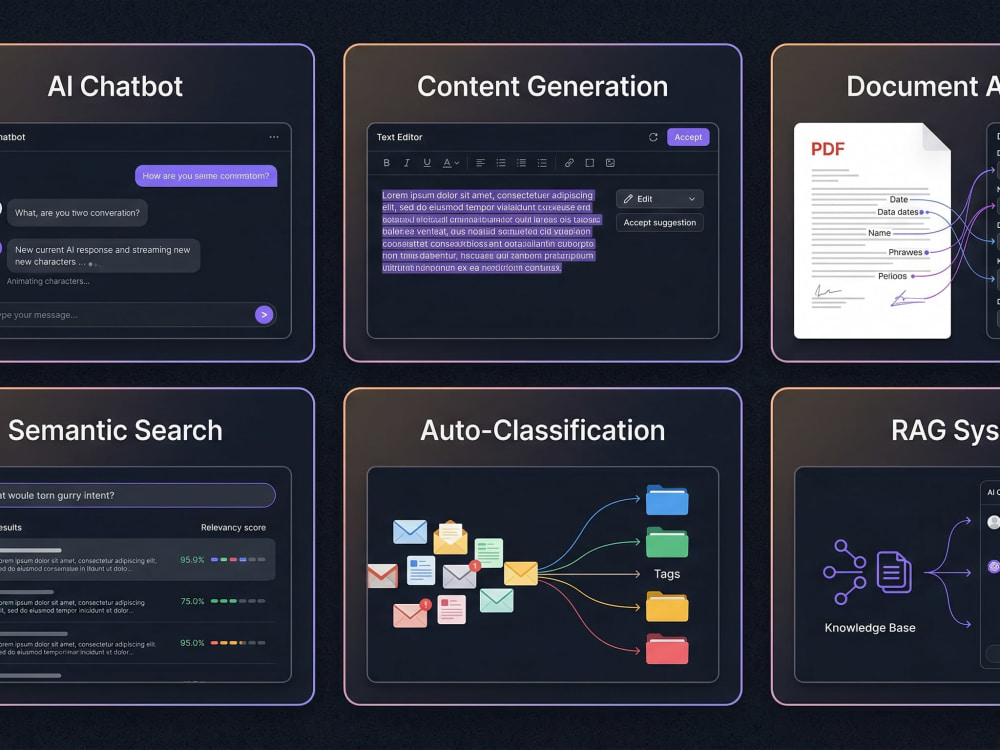Click the relevancy bar beside 75.0%
1000x750 pixels.
coord(238,601)
